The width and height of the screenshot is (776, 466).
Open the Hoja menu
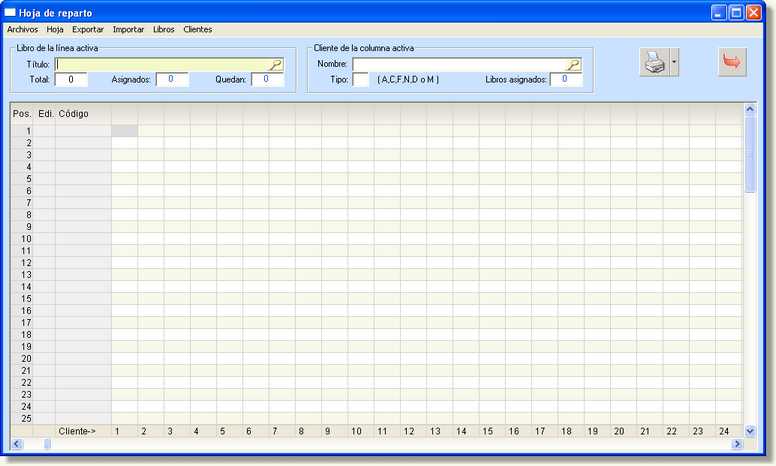click(55, 30)
